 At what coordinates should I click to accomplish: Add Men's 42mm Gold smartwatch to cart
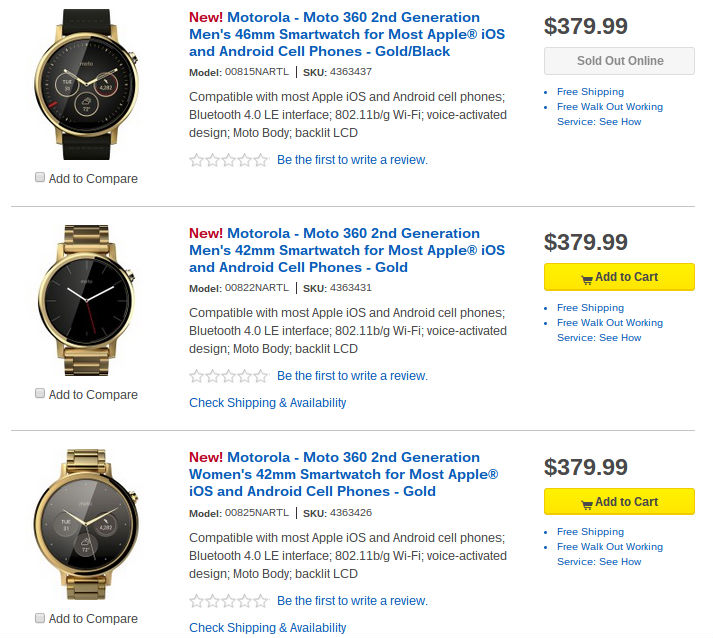[619, 277]
